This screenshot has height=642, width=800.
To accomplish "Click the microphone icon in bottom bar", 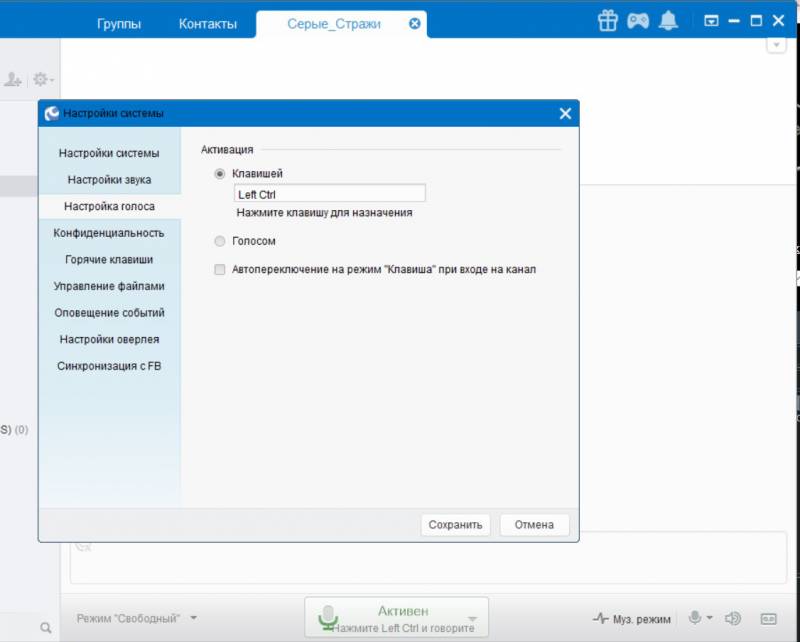I will pos(695,618).
